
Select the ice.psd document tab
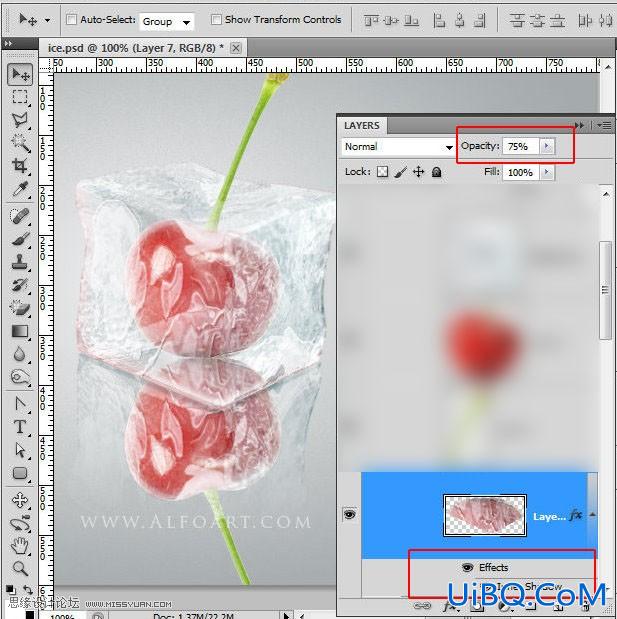click(136, 48)
